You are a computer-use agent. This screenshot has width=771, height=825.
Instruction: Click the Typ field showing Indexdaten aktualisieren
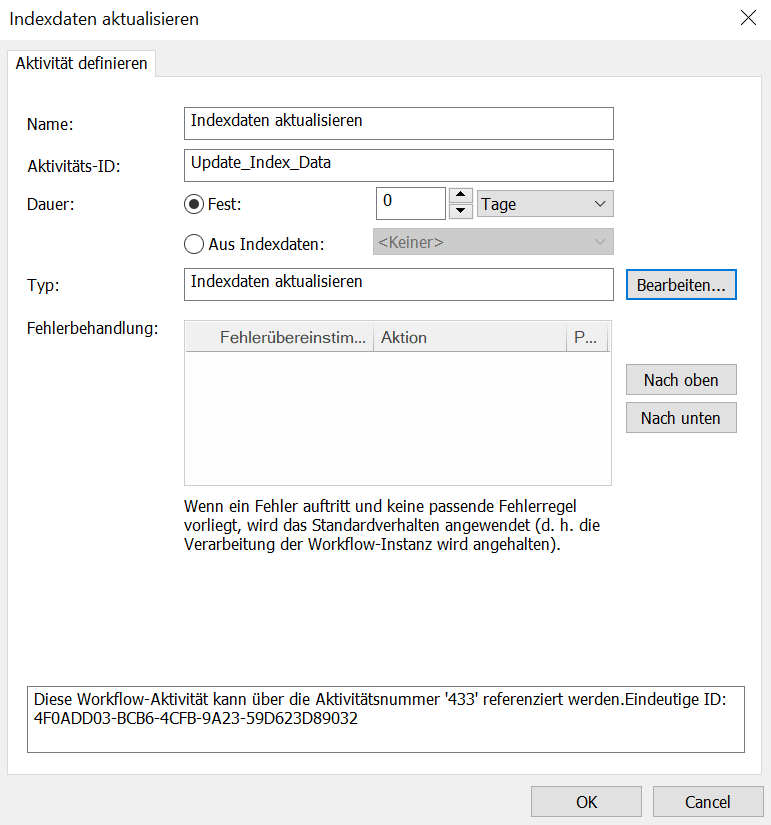399,284
